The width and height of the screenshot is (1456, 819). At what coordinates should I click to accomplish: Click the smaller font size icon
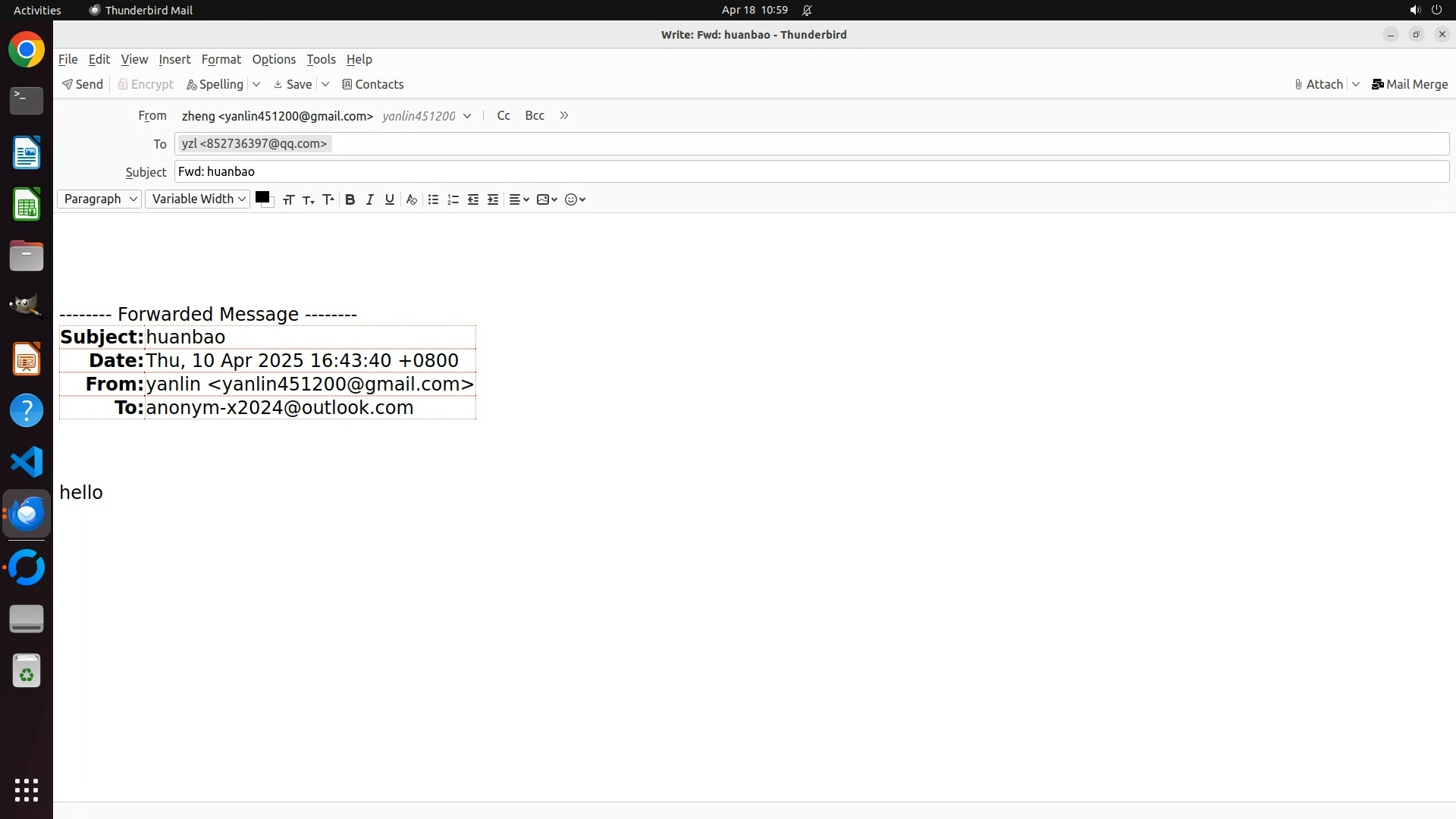click(x=308, y=199)
